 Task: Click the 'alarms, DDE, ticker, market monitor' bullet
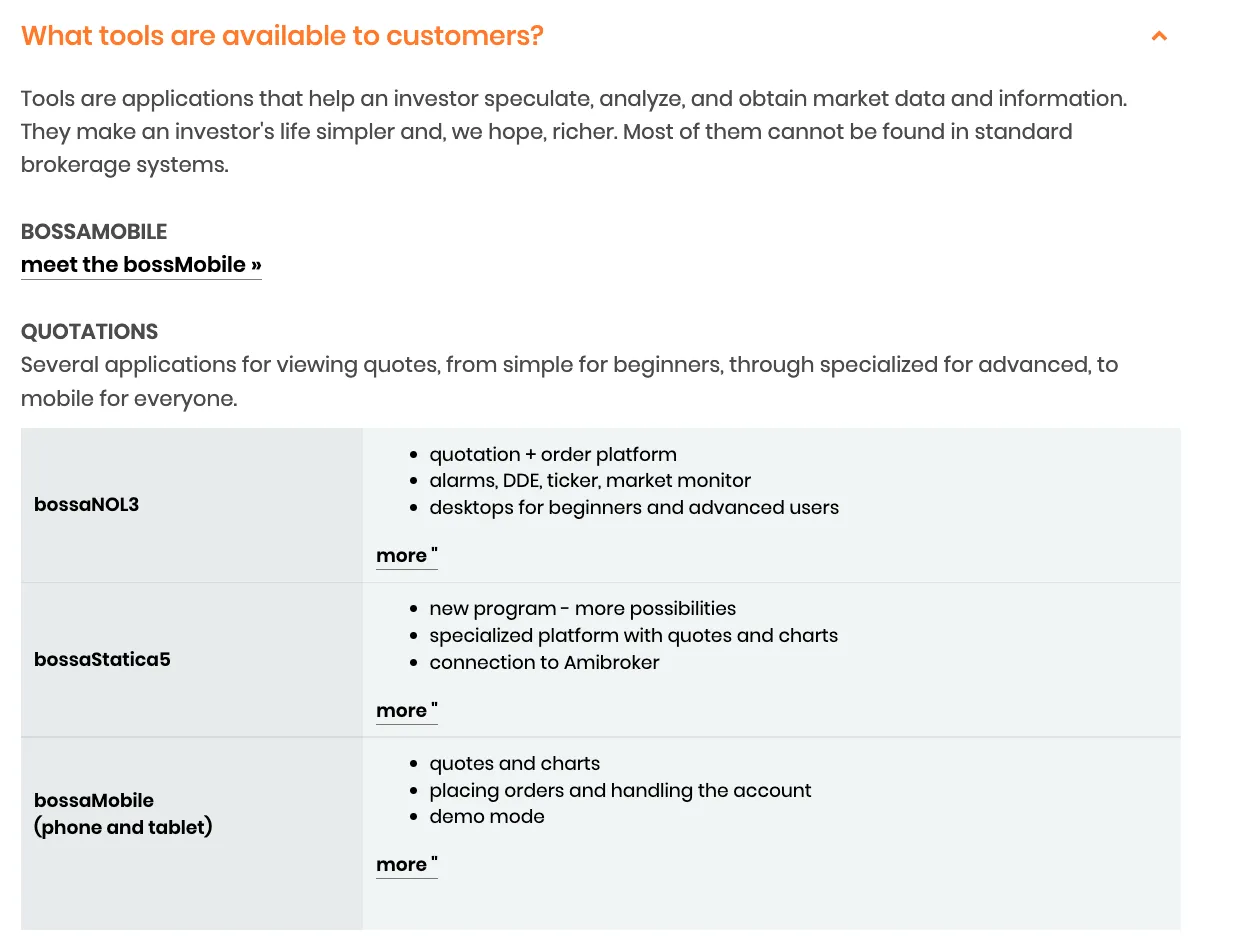pos(590,481)
